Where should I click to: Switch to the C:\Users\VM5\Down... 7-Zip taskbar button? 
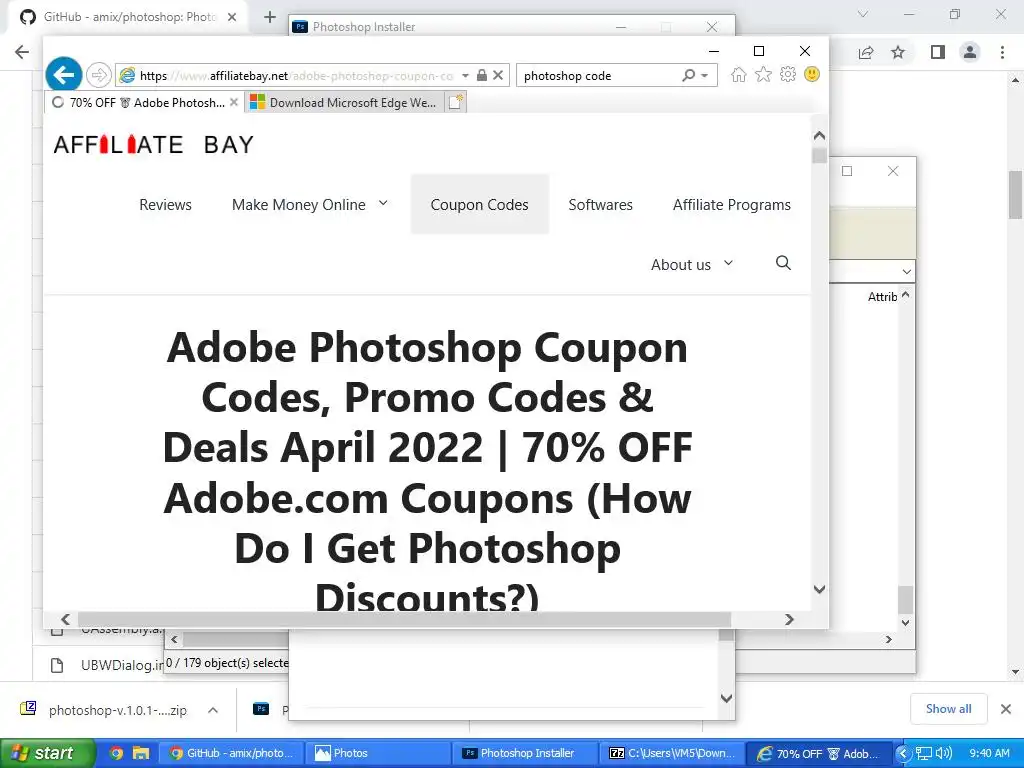pos(673,753)
